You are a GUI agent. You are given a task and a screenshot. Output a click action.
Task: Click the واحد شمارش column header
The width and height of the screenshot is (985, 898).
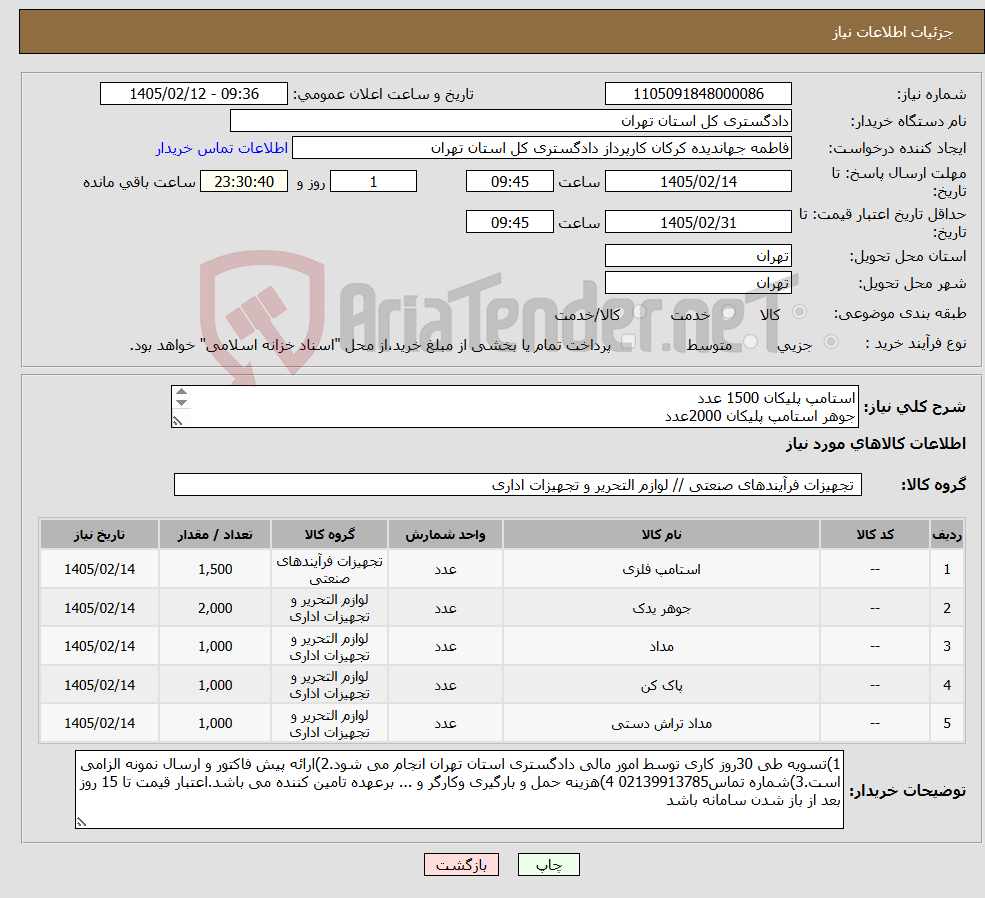[445, 534]
